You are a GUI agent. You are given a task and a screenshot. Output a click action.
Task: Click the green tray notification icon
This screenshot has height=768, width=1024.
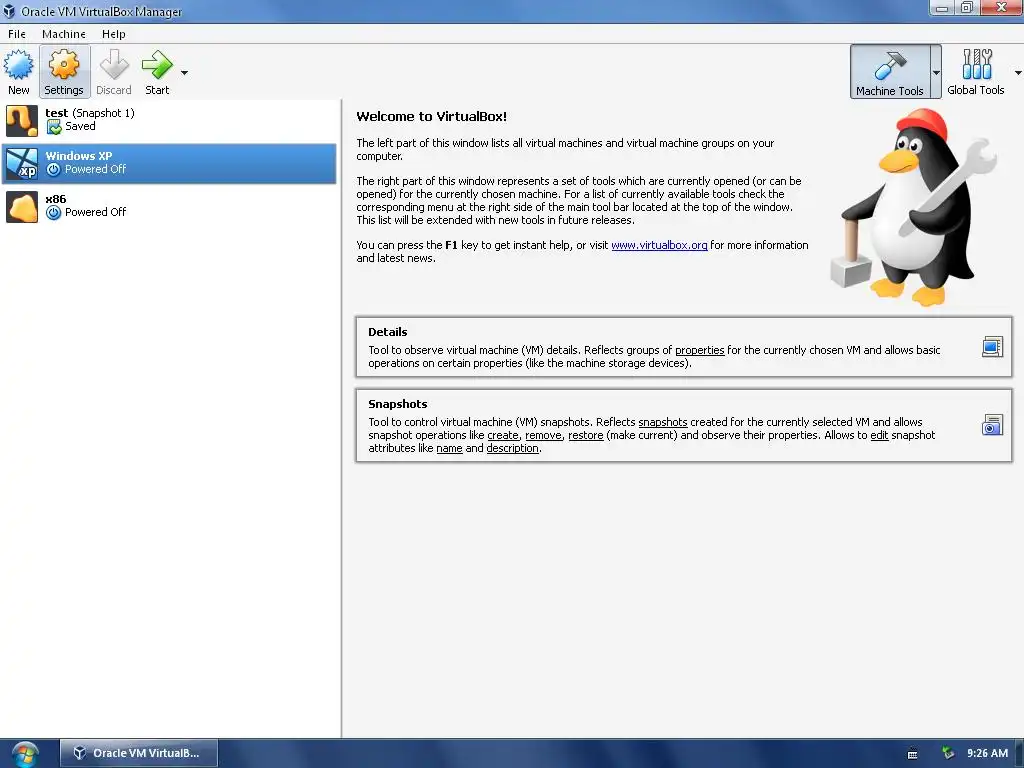[948, 753]
